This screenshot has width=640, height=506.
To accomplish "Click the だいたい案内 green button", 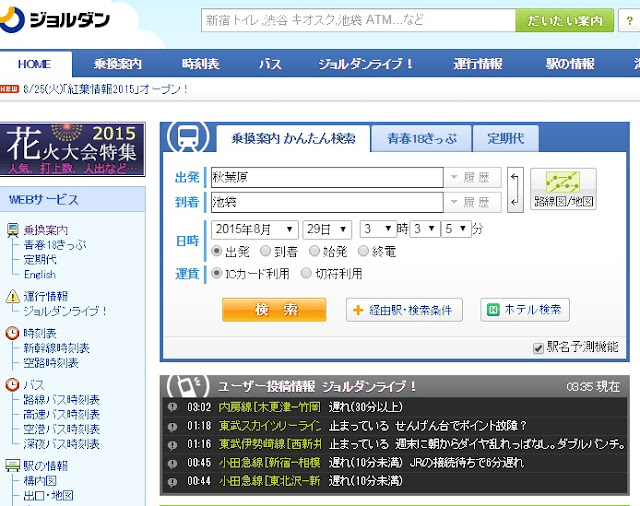I will pos(565,20).
